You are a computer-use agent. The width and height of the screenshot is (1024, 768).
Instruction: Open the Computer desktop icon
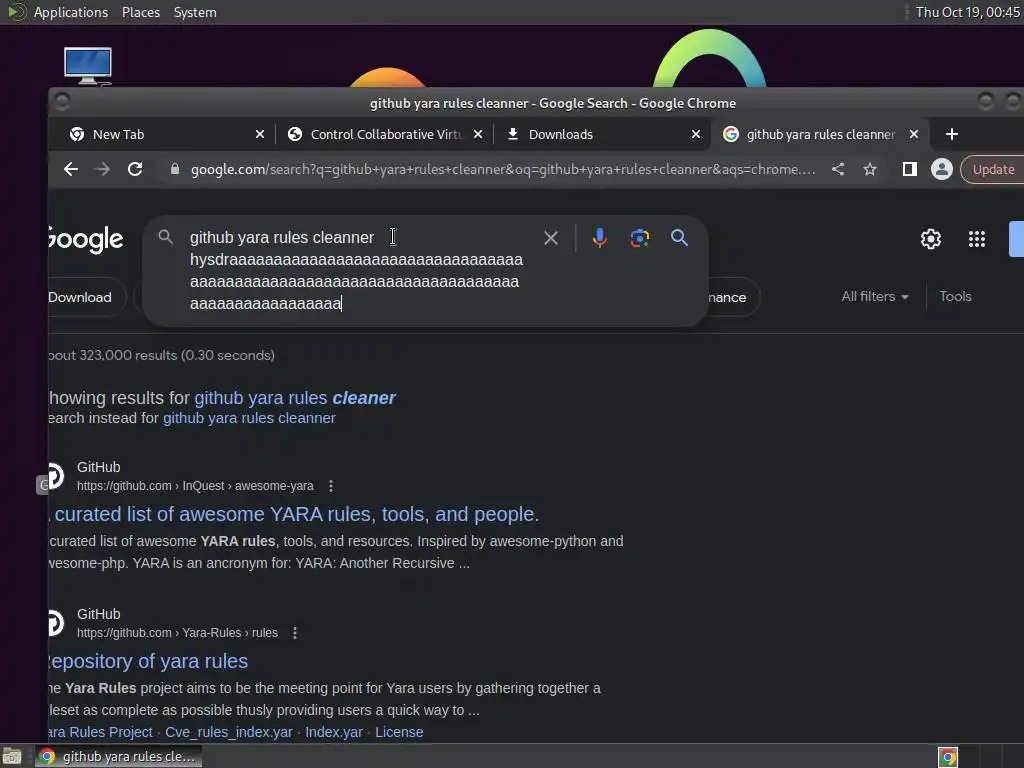pos(88,66)
